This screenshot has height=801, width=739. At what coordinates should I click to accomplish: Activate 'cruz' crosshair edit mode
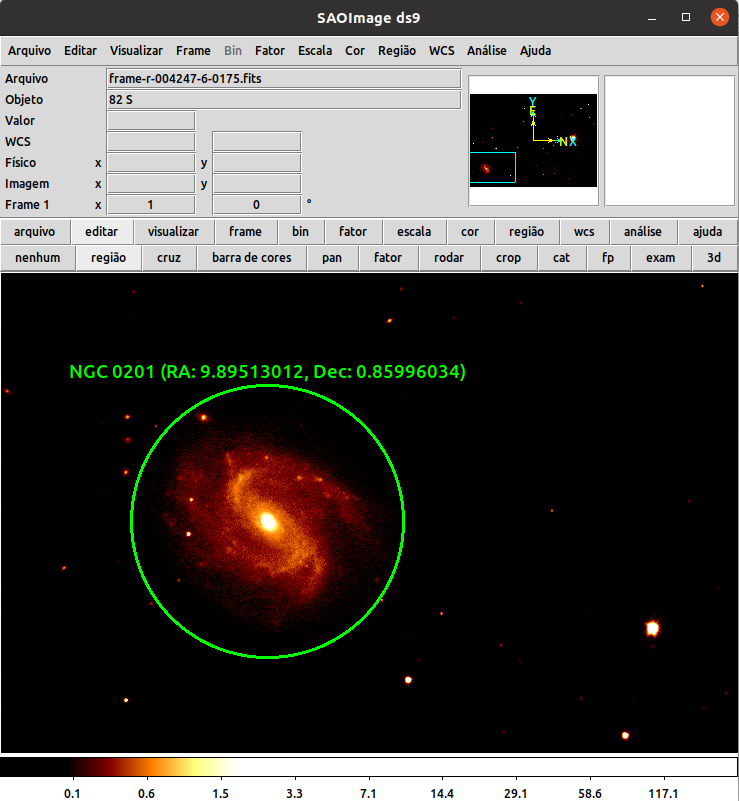(x=169, y=257)
